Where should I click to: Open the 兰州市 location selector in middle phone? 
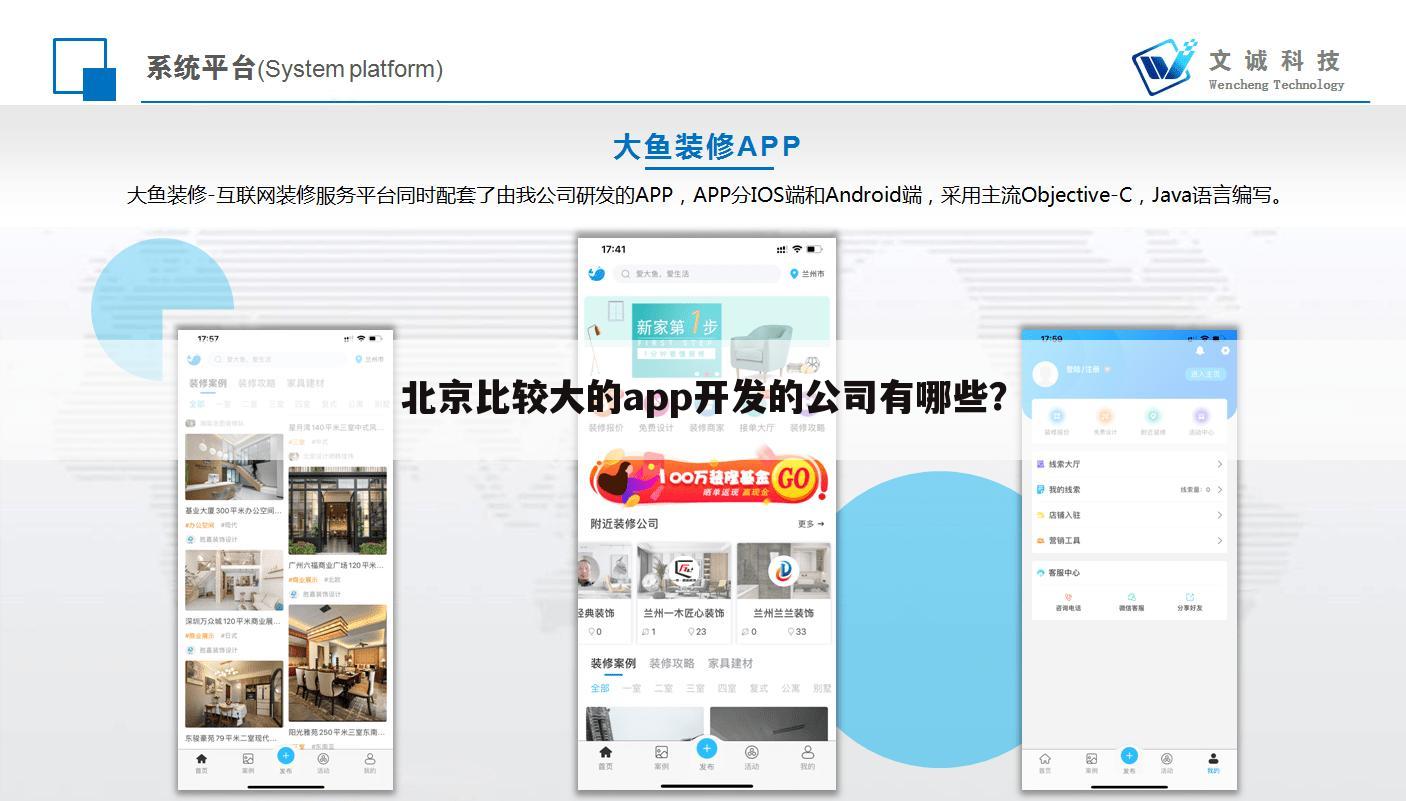tap(808, 273)
